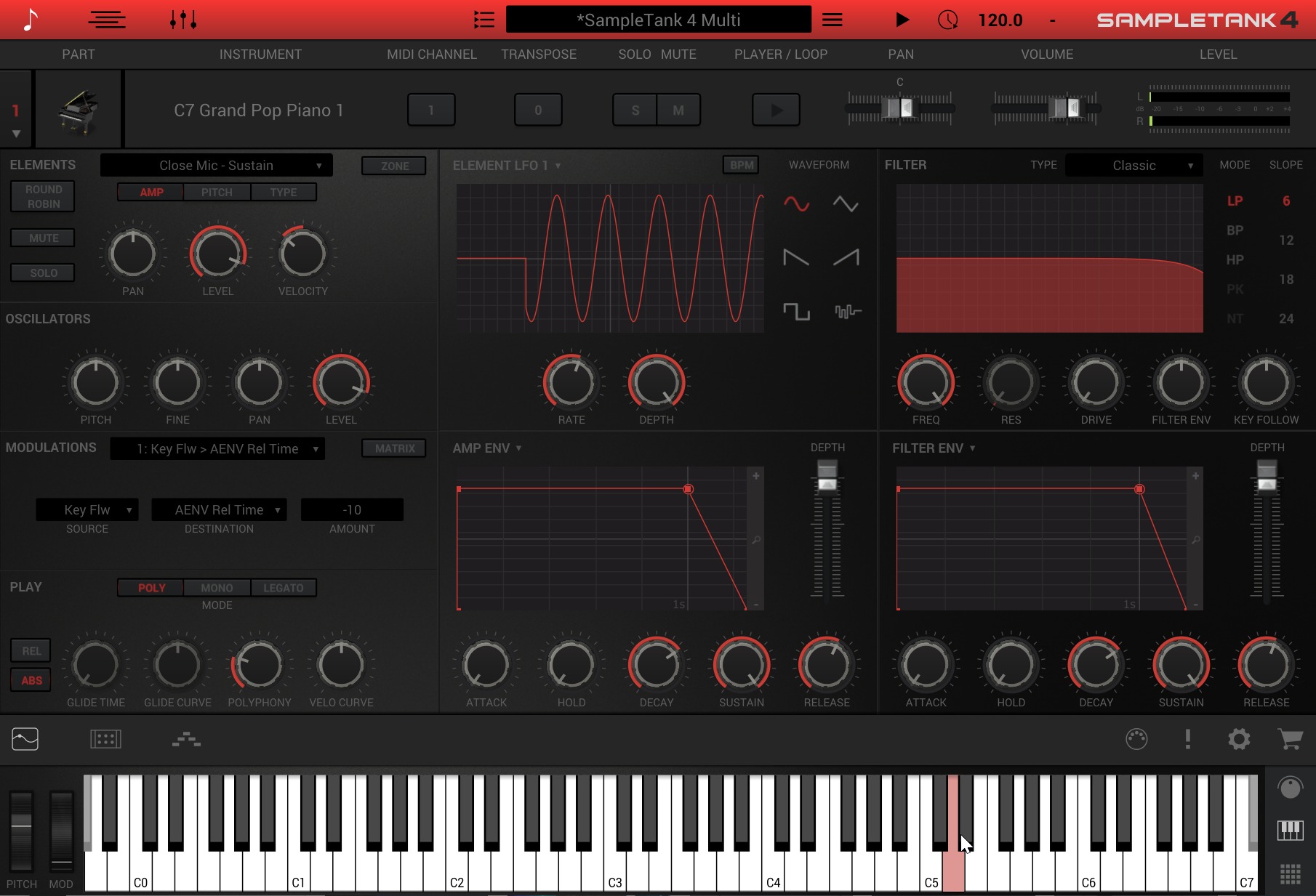The image size is (1316, 896).
Task: Set filter slope to 12
Action: click(x=1286, y=241)
